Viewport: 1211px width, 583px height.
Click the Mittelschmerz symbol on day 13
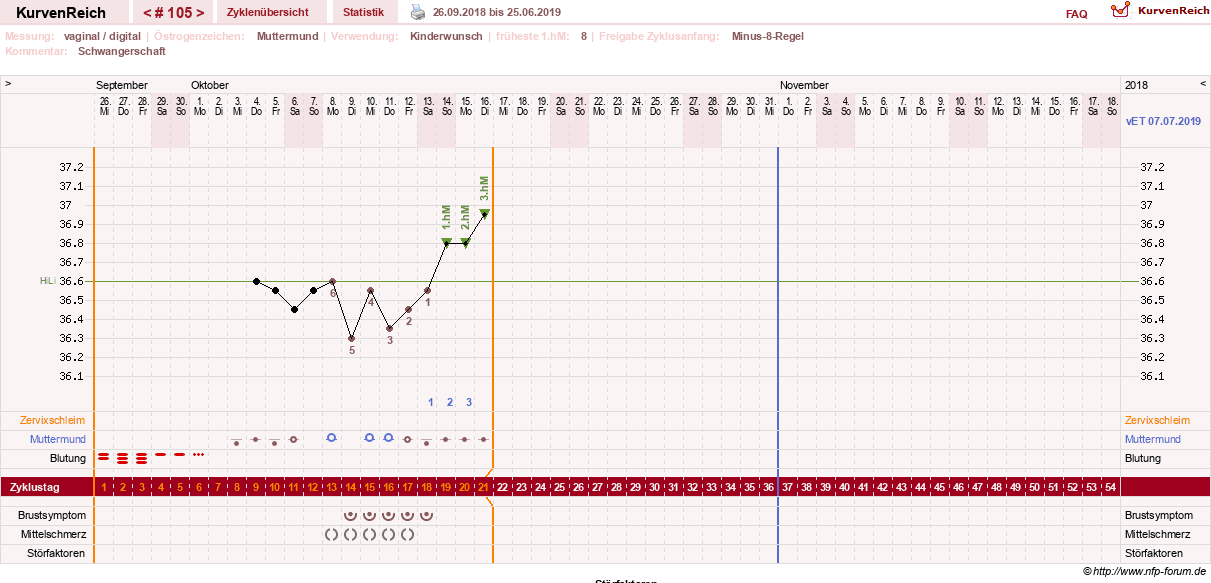(331, 534)
